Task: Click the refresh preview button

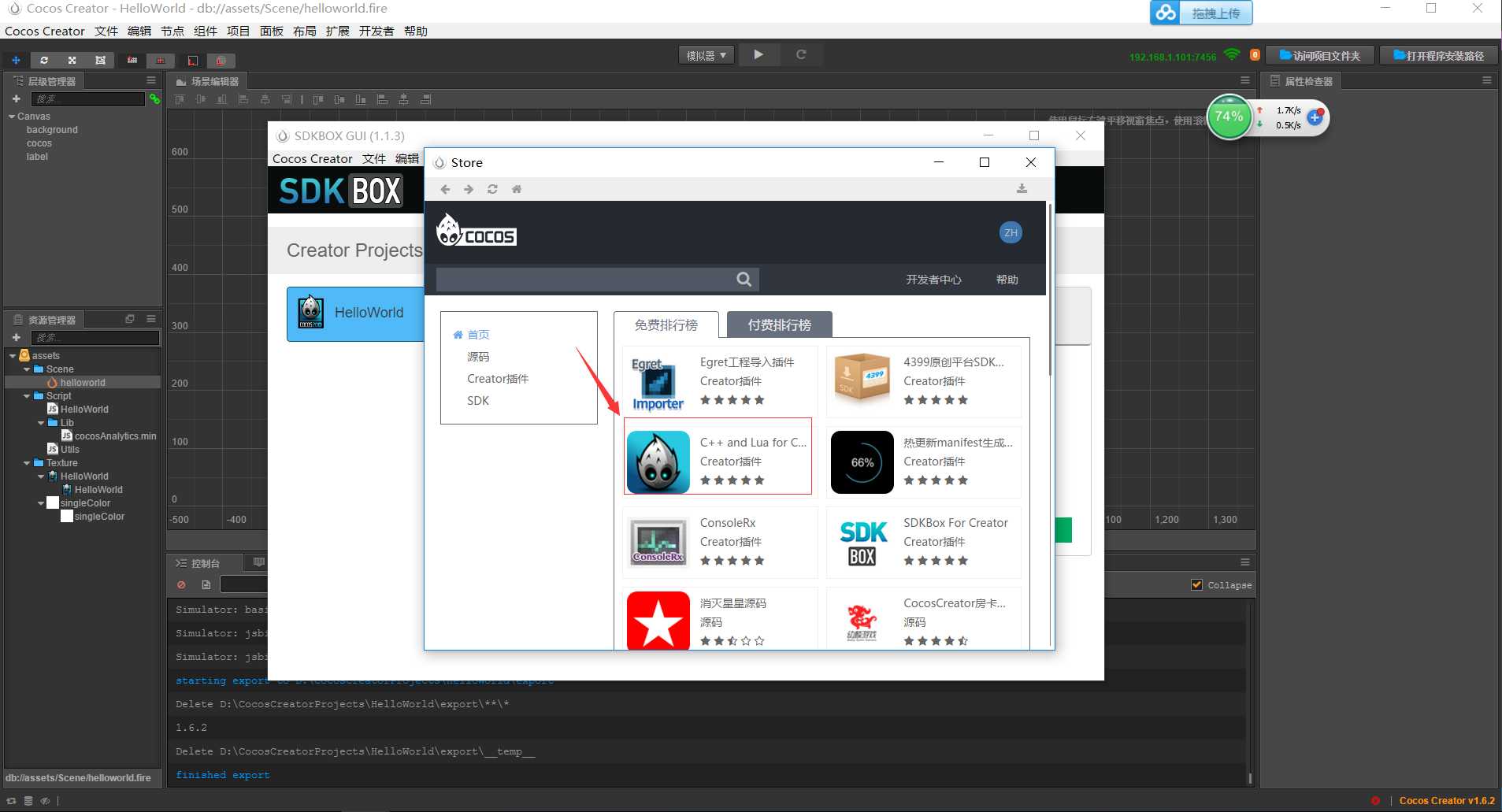Action: tap(801, 54)
